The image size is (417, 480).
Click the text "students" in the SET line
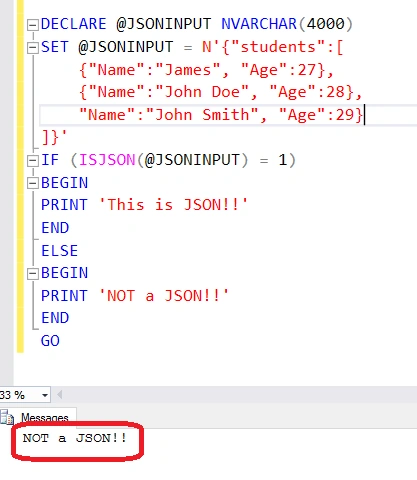278,47
